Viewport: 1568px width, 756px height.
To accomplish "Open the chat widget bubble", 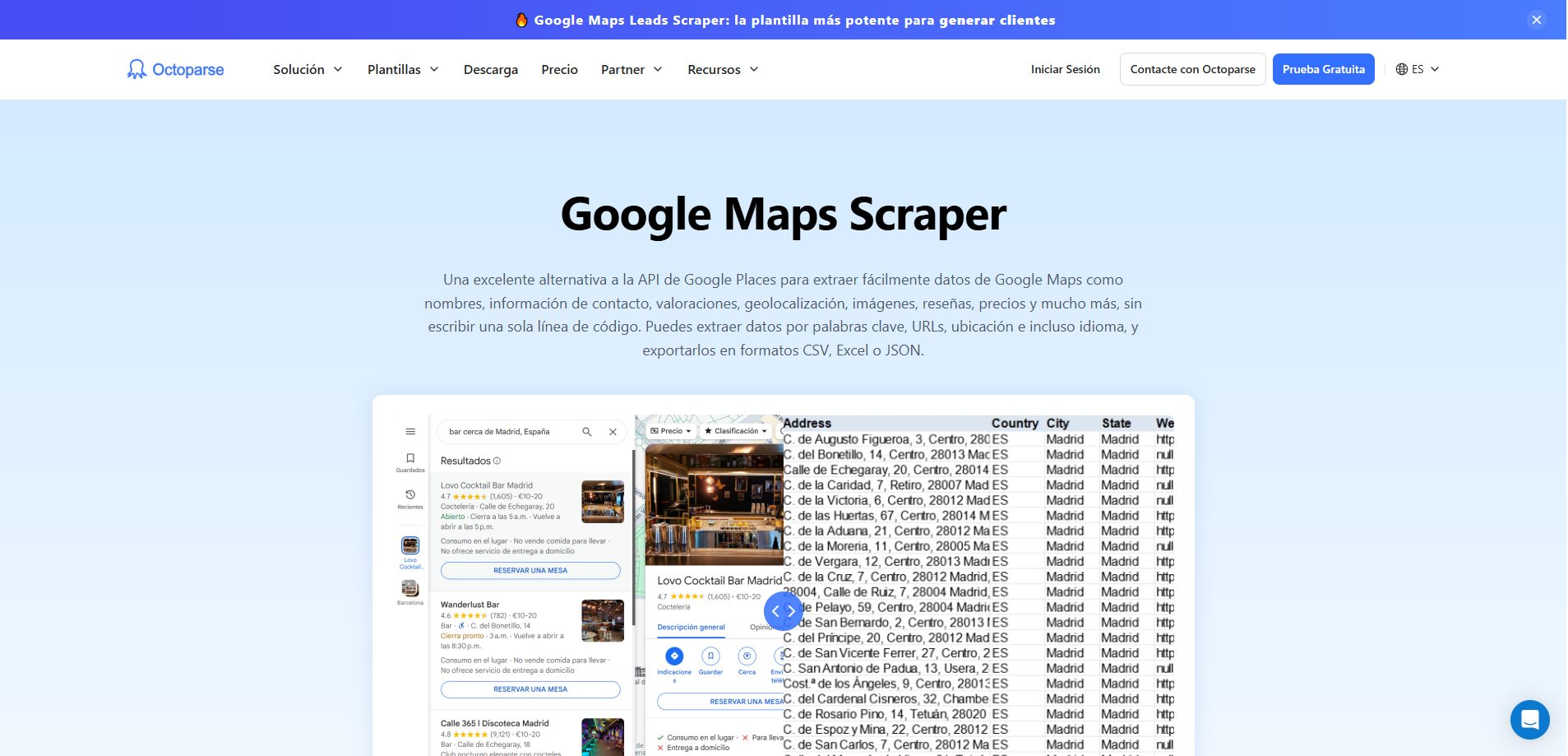I will click(1529, 720).
